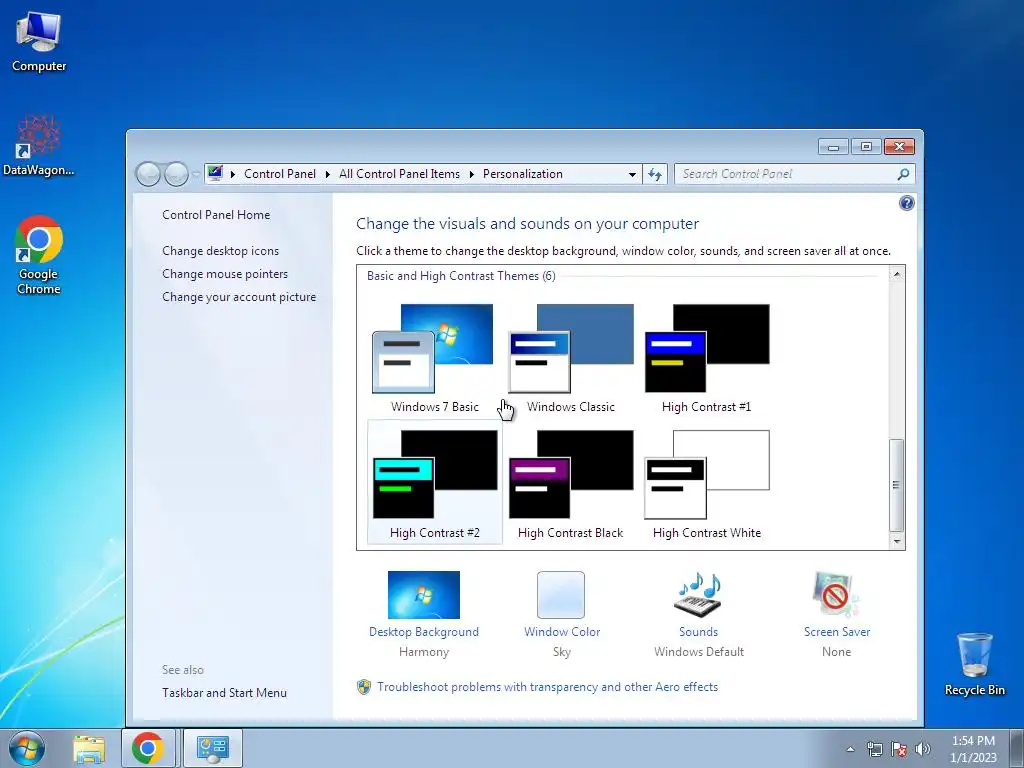This screenshot has height=768, width=1024.
Task: Refresh the Personalization page
Action: [x=655, y=174]
